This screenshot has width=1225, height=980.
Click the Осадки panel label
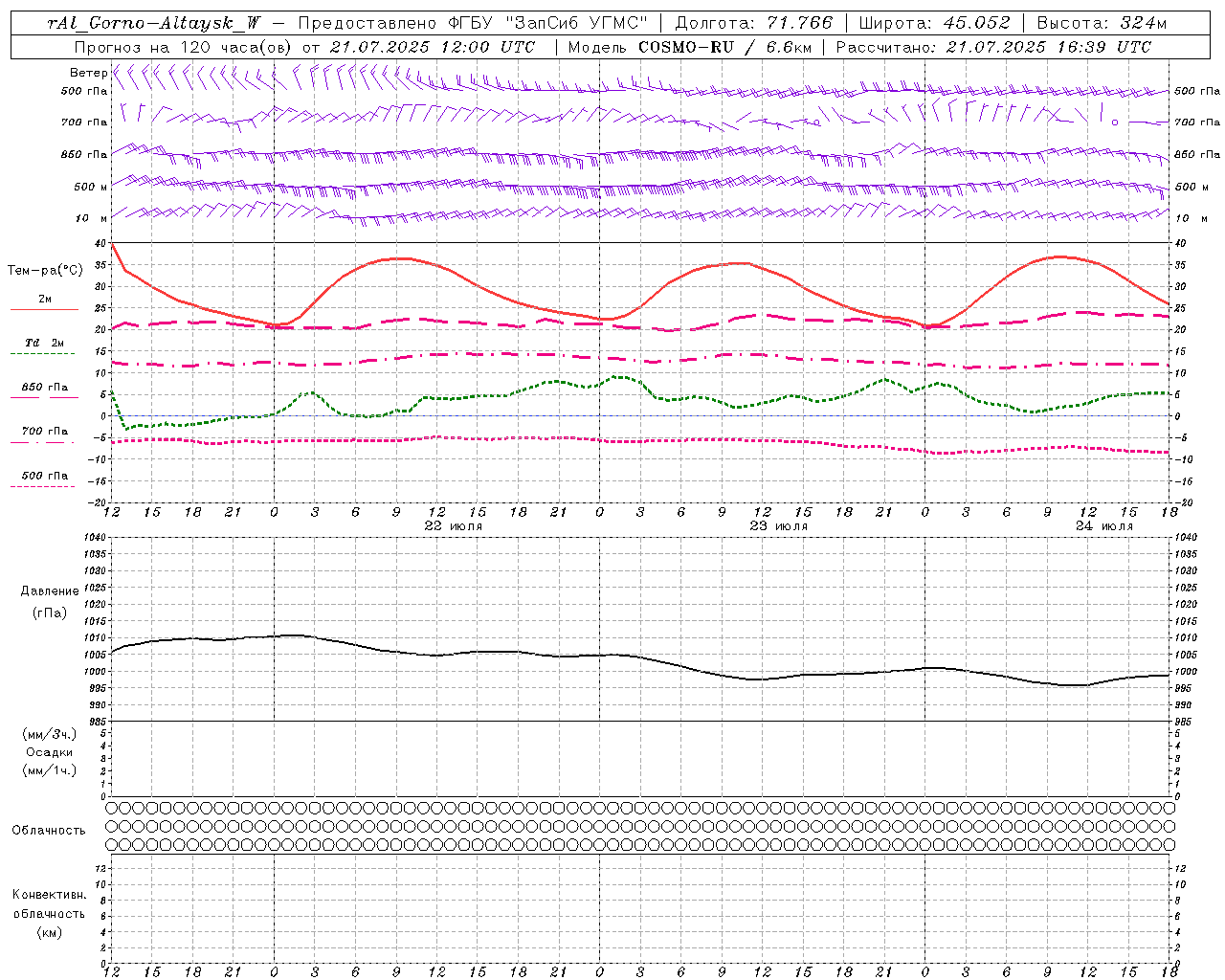click(x=50, y=752)
